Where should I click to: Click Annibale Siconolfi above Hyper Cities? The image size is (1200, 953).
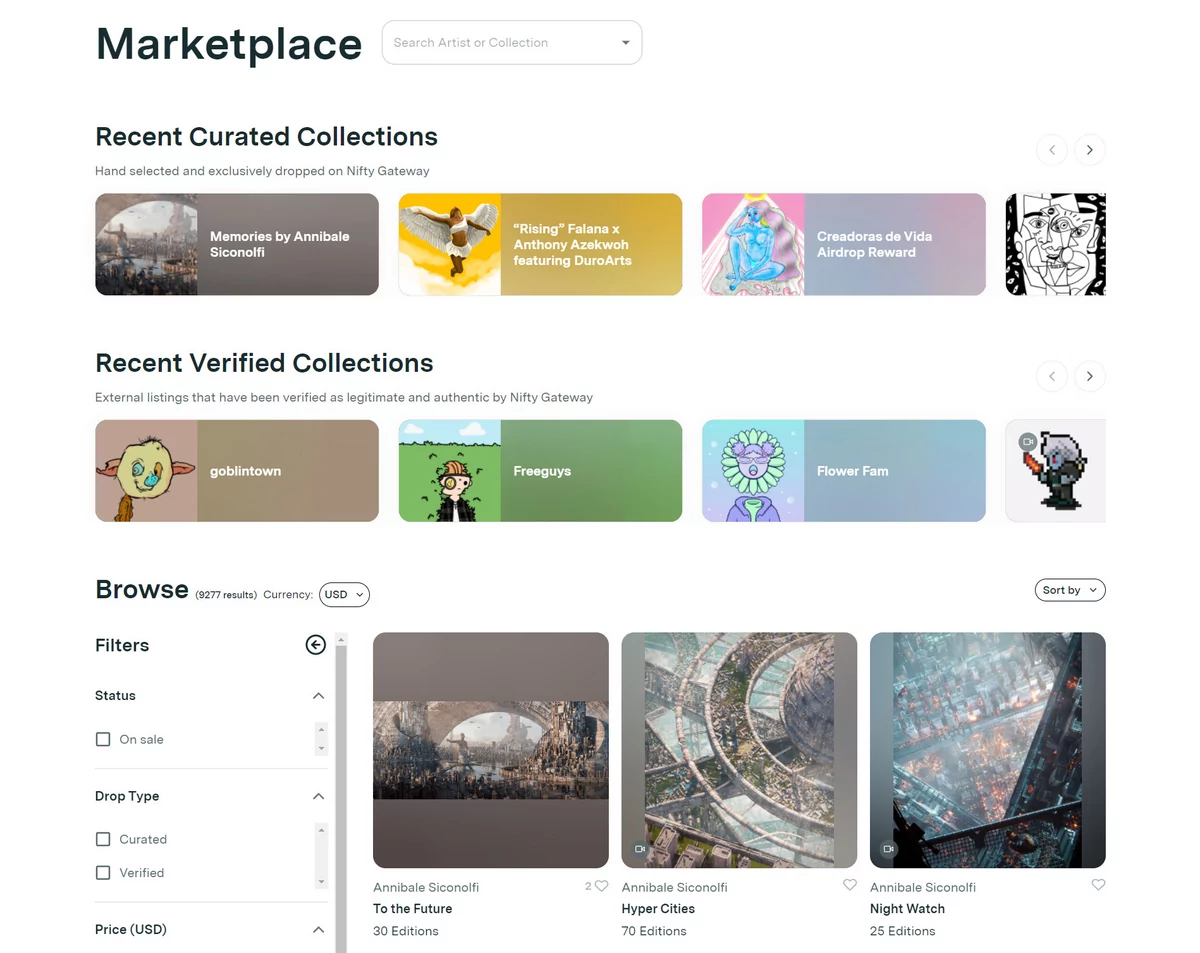pos(674,887)
